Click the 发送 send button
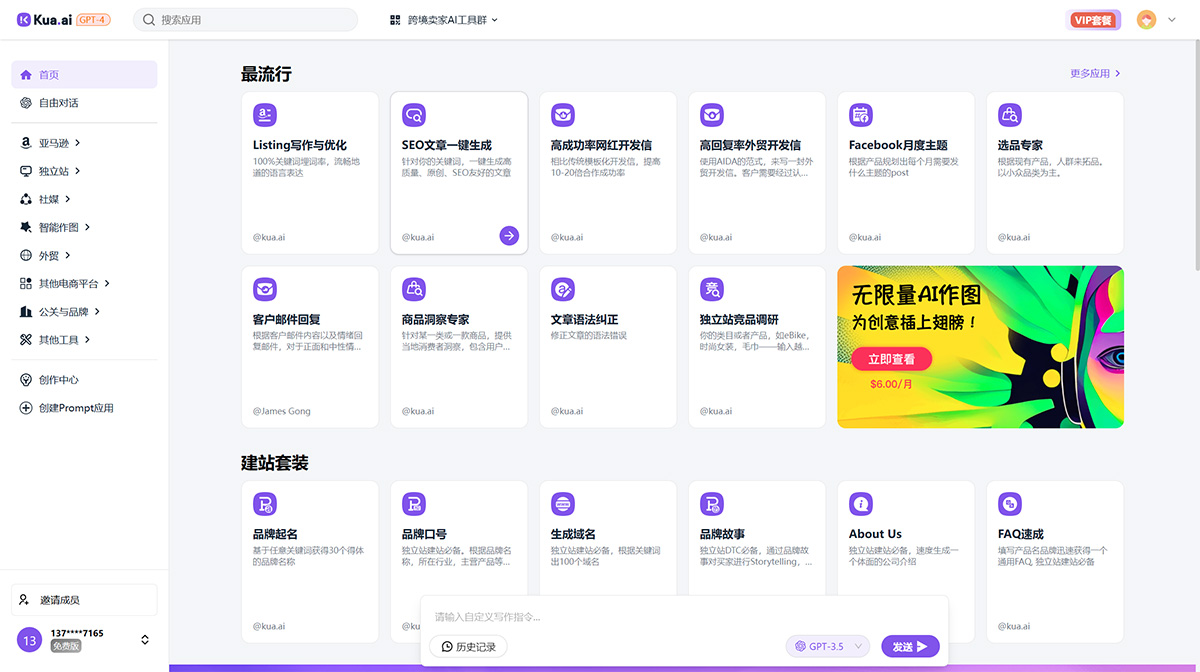Image resolution: width=1200 pixels, height=672 pixels. coord(909,646)
